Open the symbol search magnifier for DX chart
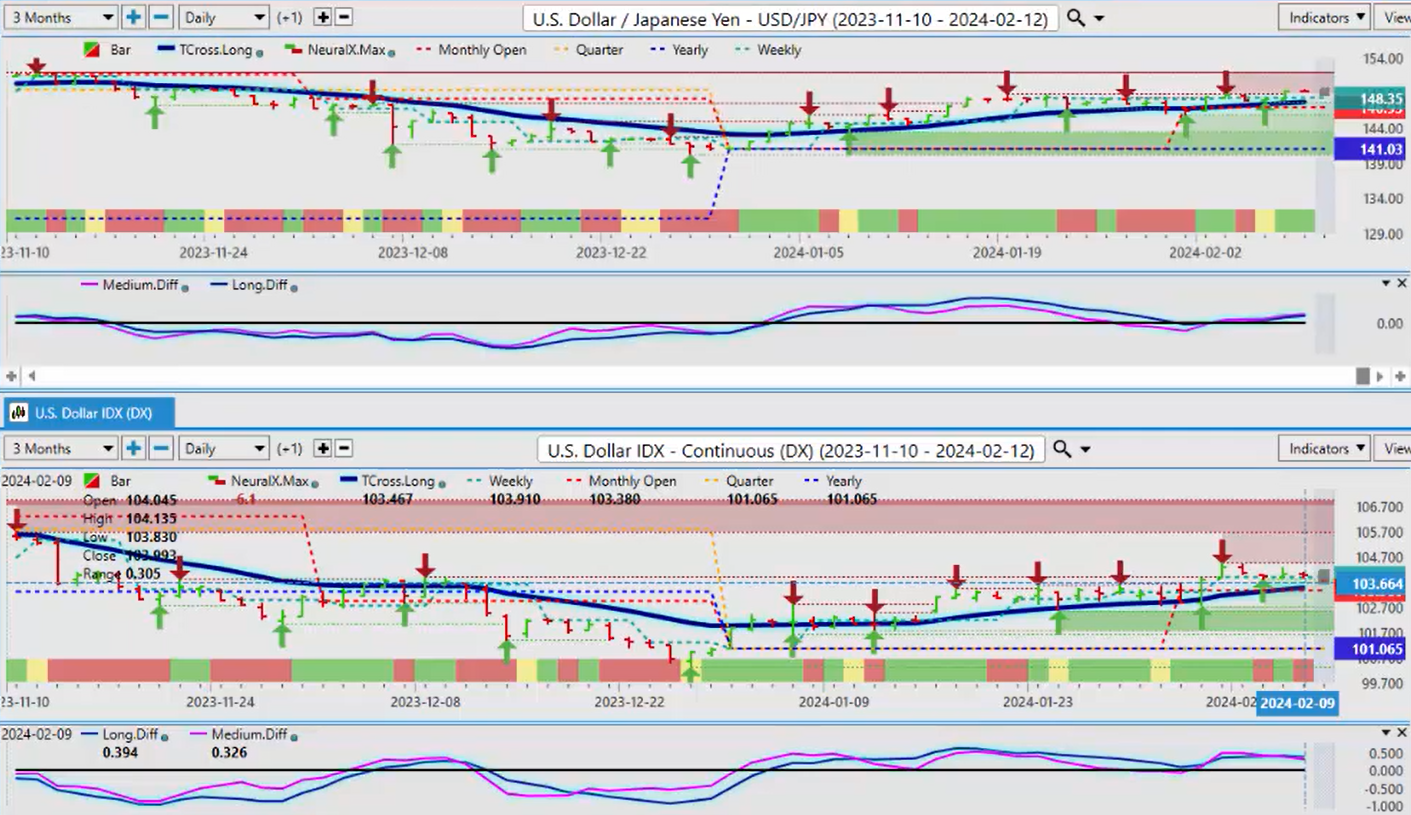This screenshot has height=815, width=1411. point(1062,449)
